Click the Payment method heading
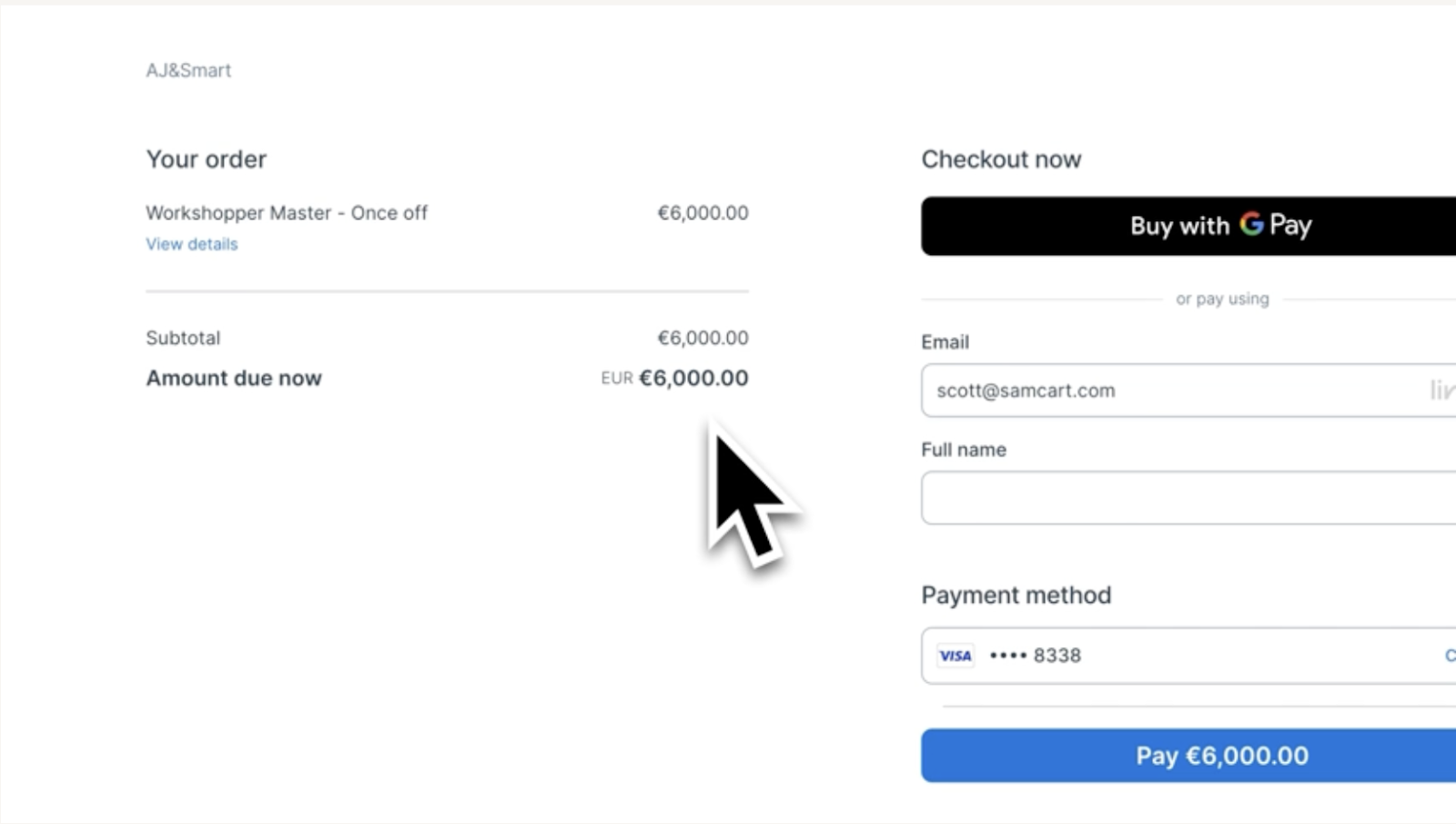The image size is (1456, 824). coord(1016,595)
